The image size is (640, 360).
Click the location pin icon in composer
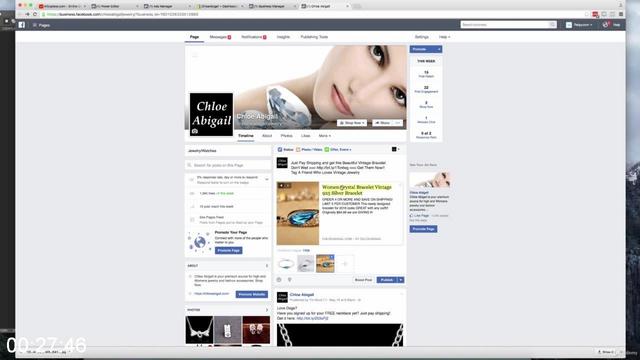point(290,280)
